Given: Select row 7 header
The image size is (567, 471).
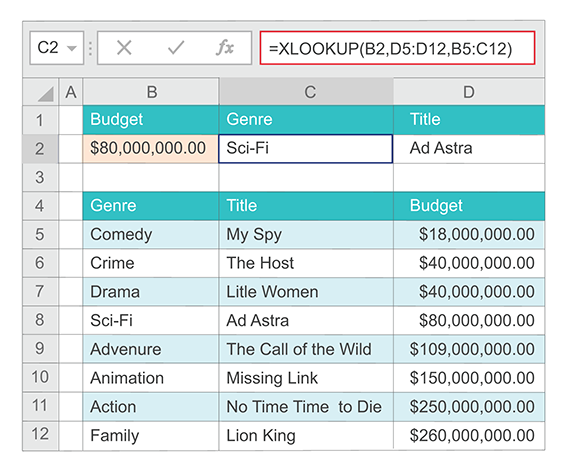Looking at the screenshot, I should [x=40, y=292].
